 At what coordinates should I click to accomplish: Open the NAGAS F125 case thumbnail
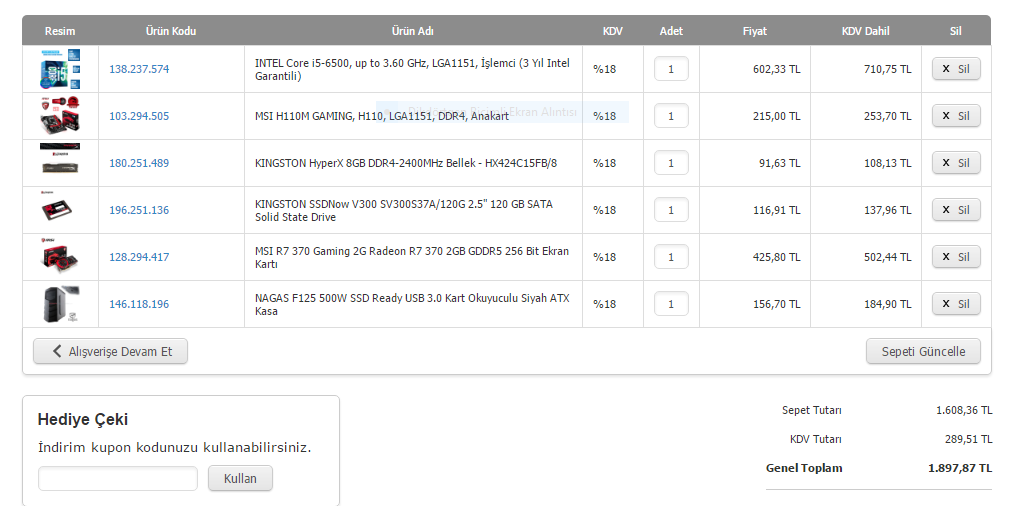(x=60, y=304)
